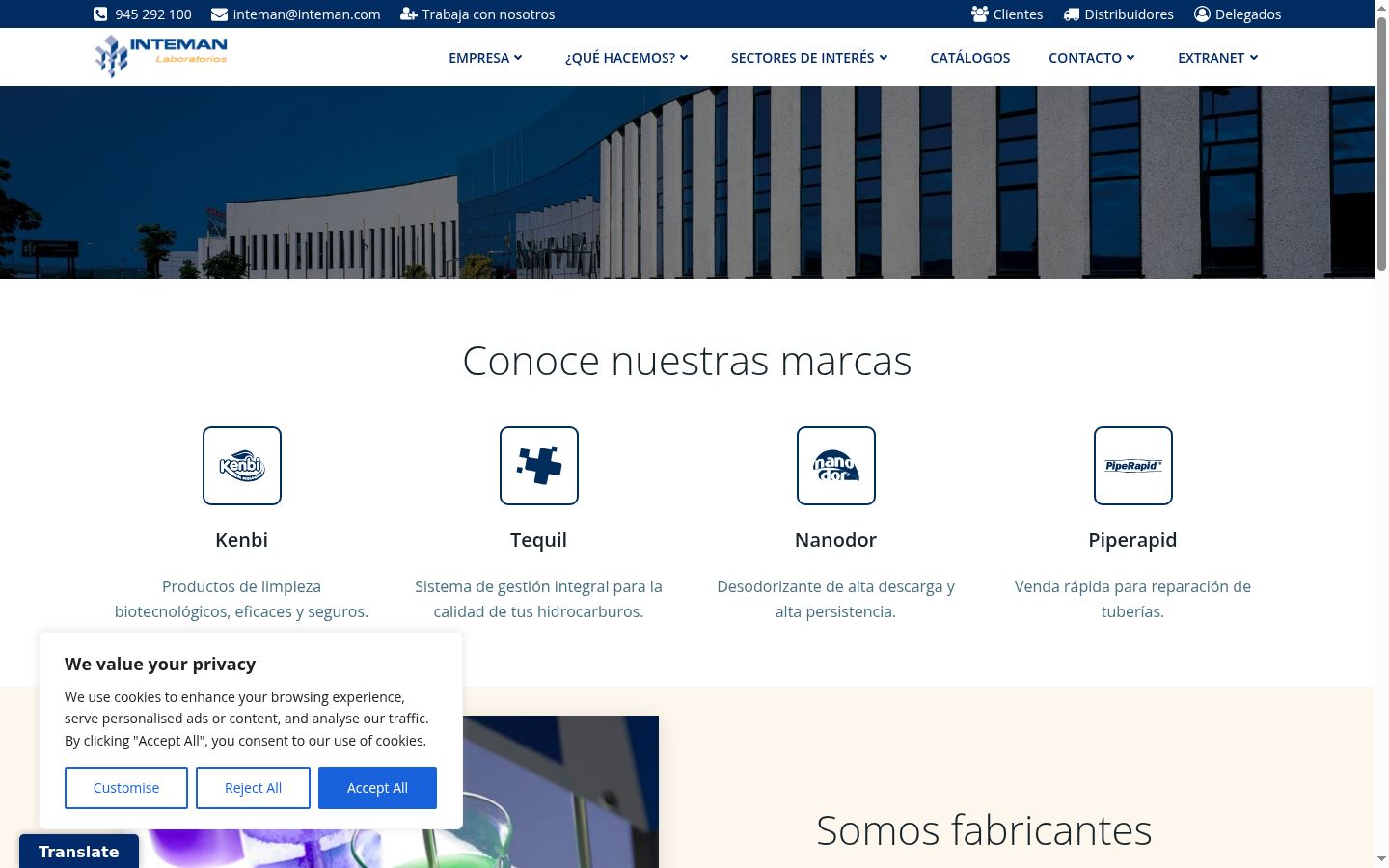Expand the SECTORES DE INTERÉS chevron
Screen dimensions: 1389x868
(884, 58)
